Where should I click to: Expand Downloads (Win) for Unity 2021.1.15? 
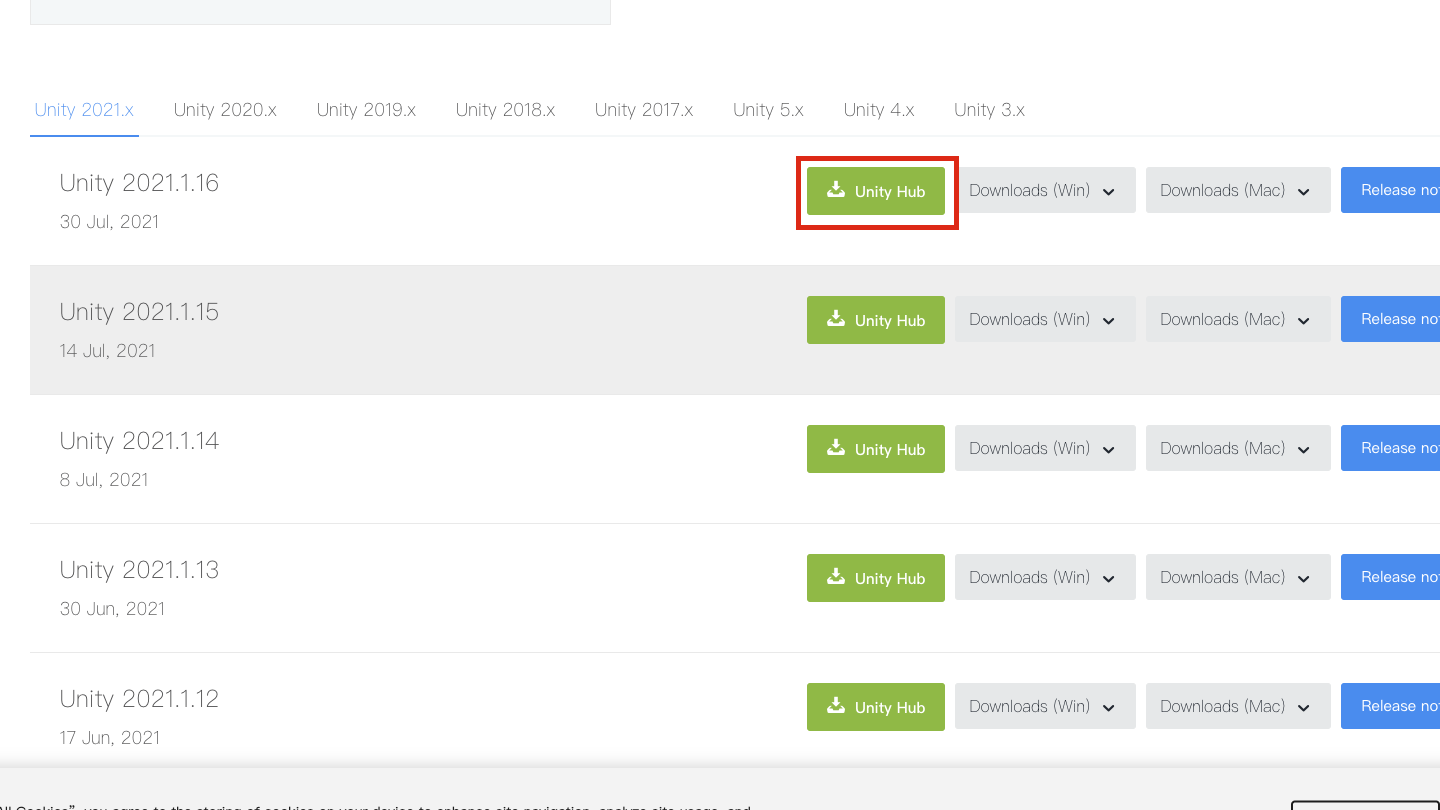click(x=1045, y=319)
